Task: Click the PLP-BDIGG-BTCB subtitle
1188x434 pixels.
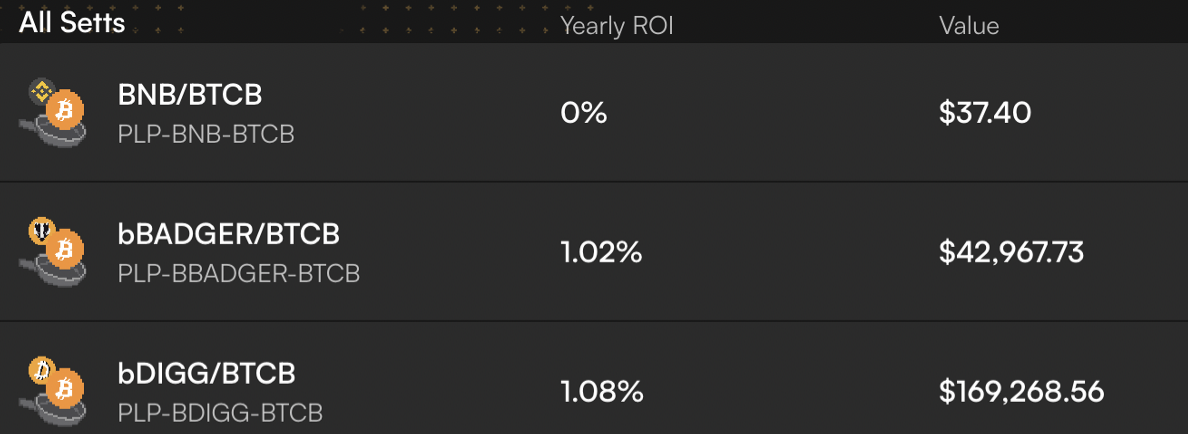Action: point(220,413)
